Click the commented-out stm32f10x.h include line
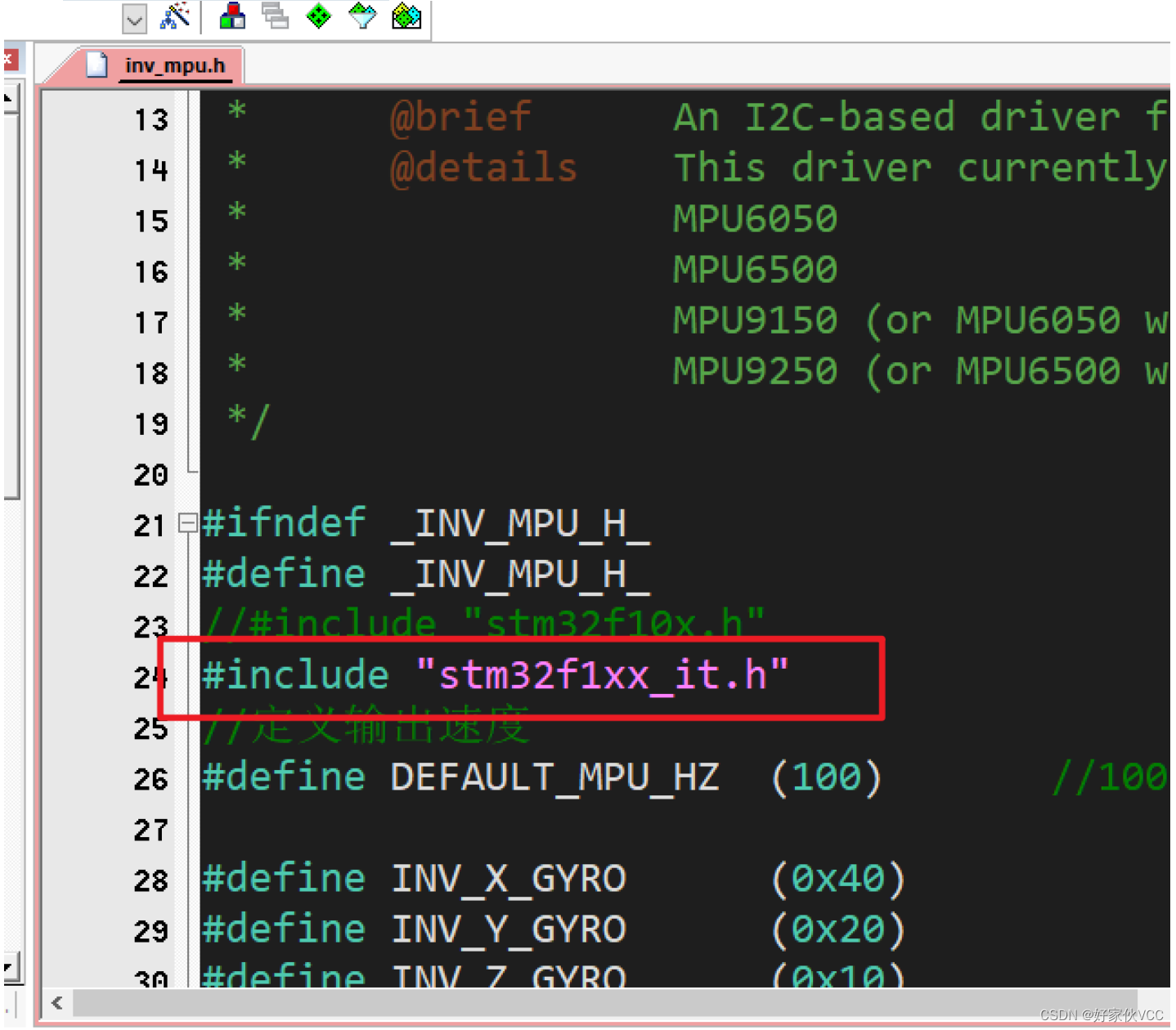 pyautogui.click(x=484, y=623)
